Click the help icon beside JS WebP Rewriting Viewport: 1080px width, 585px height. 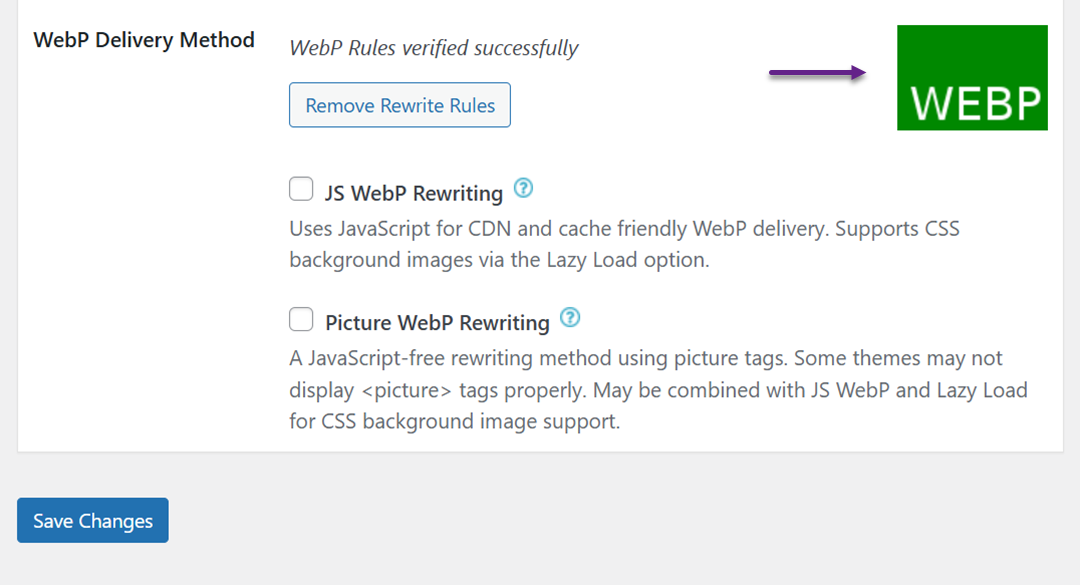tap(523, 188)
